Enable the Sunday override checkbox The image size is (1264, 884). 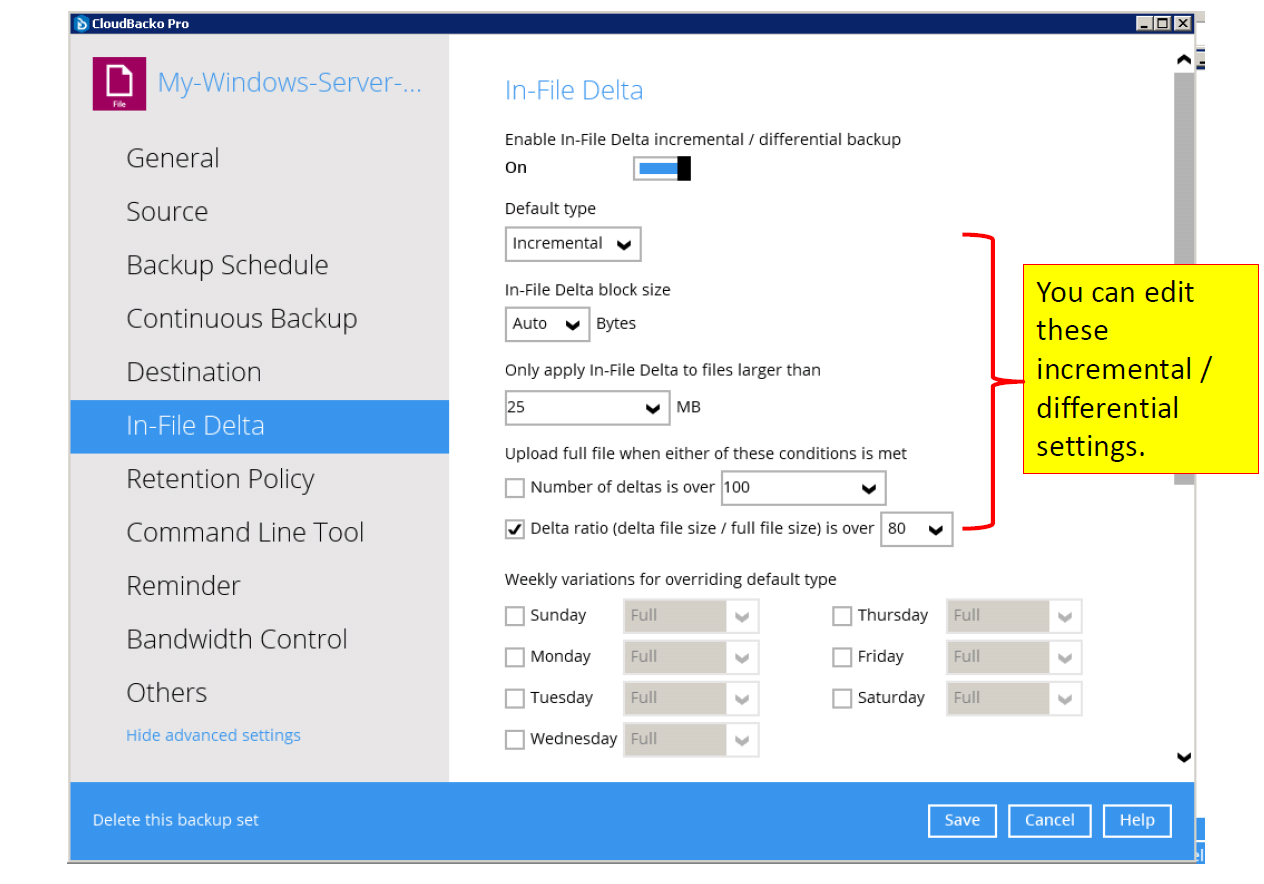coord(515,616)
